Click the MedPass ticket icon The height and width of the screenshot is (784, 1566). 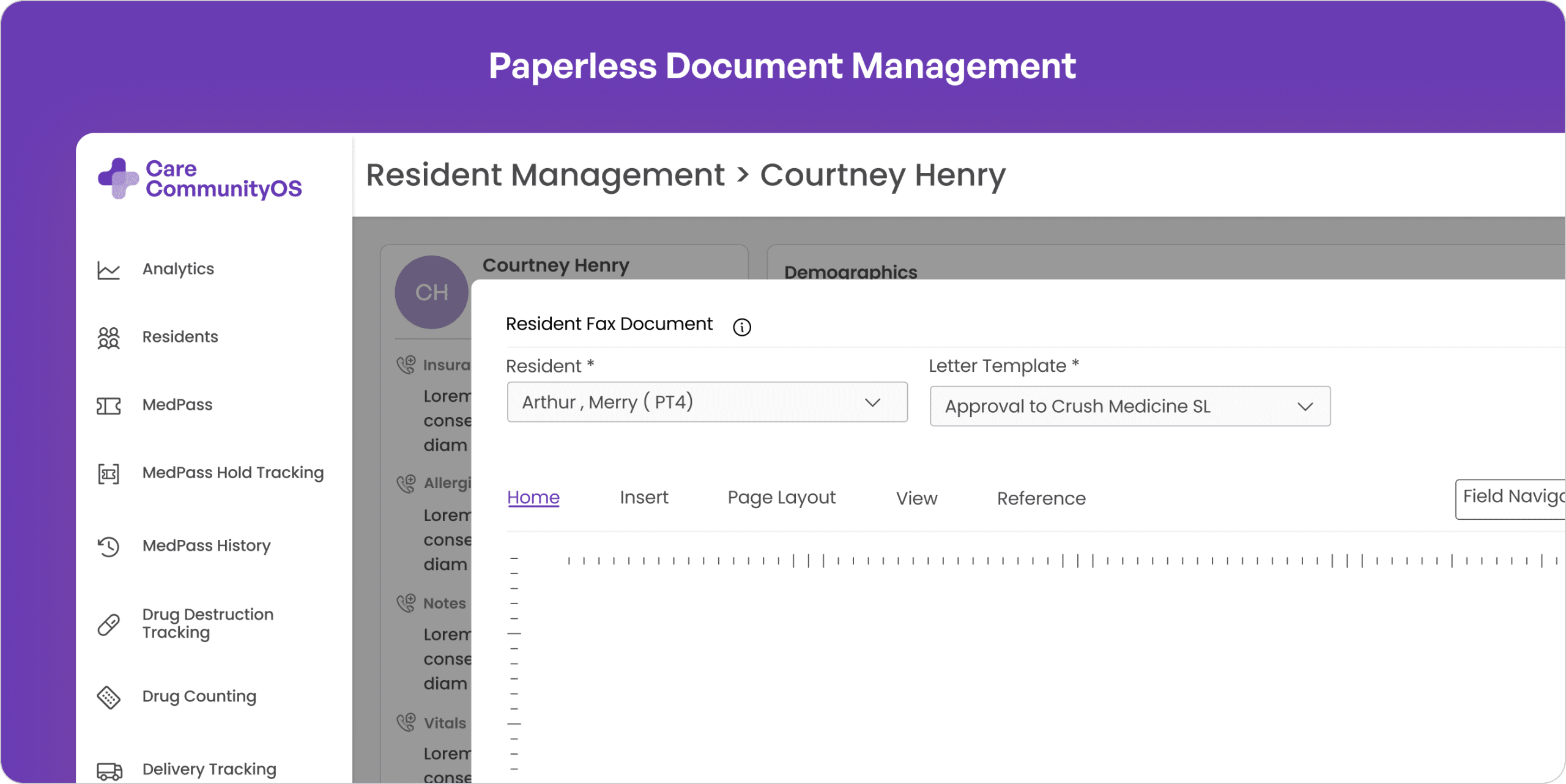click(109, 405)
